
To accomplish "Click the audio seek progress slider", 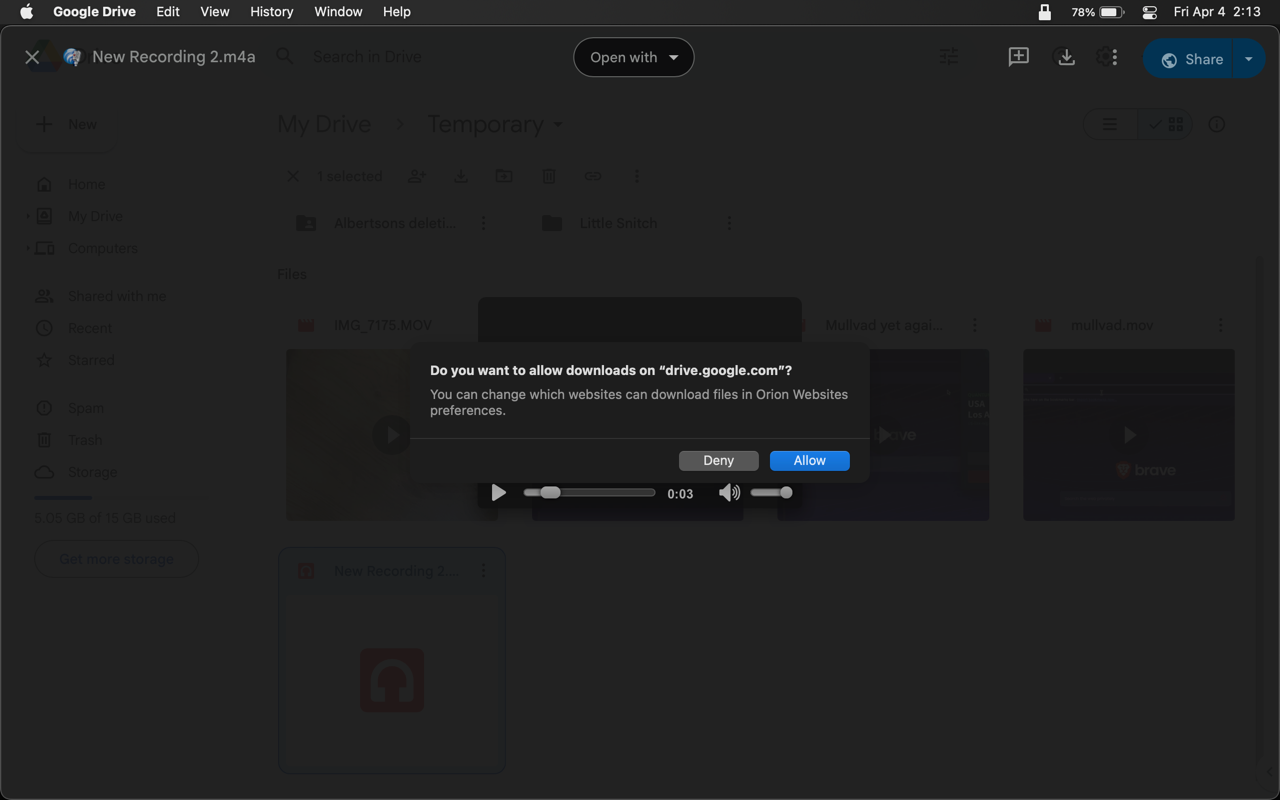I will tap(589, 492).
